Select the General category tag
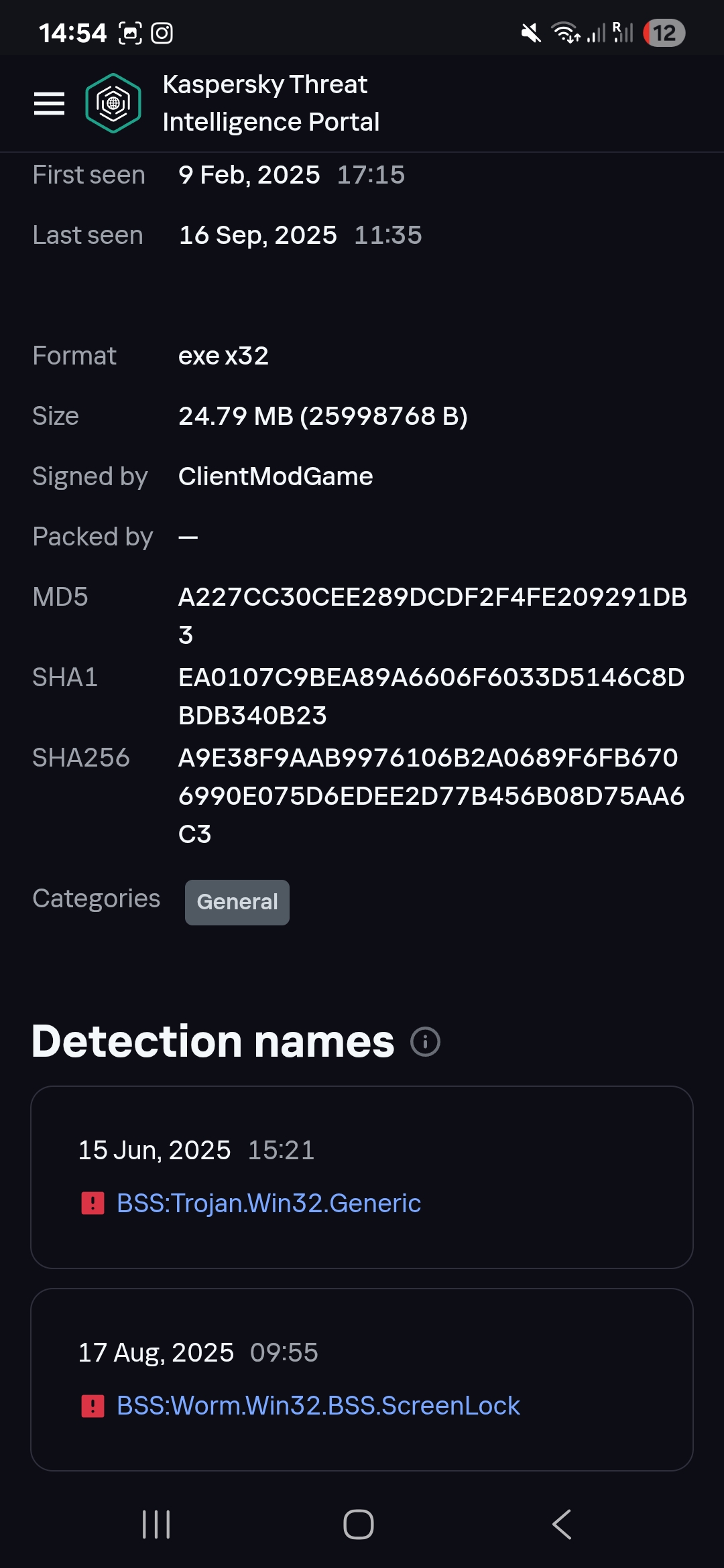The width and height of the screenshot is (724, 1568). 237,902
